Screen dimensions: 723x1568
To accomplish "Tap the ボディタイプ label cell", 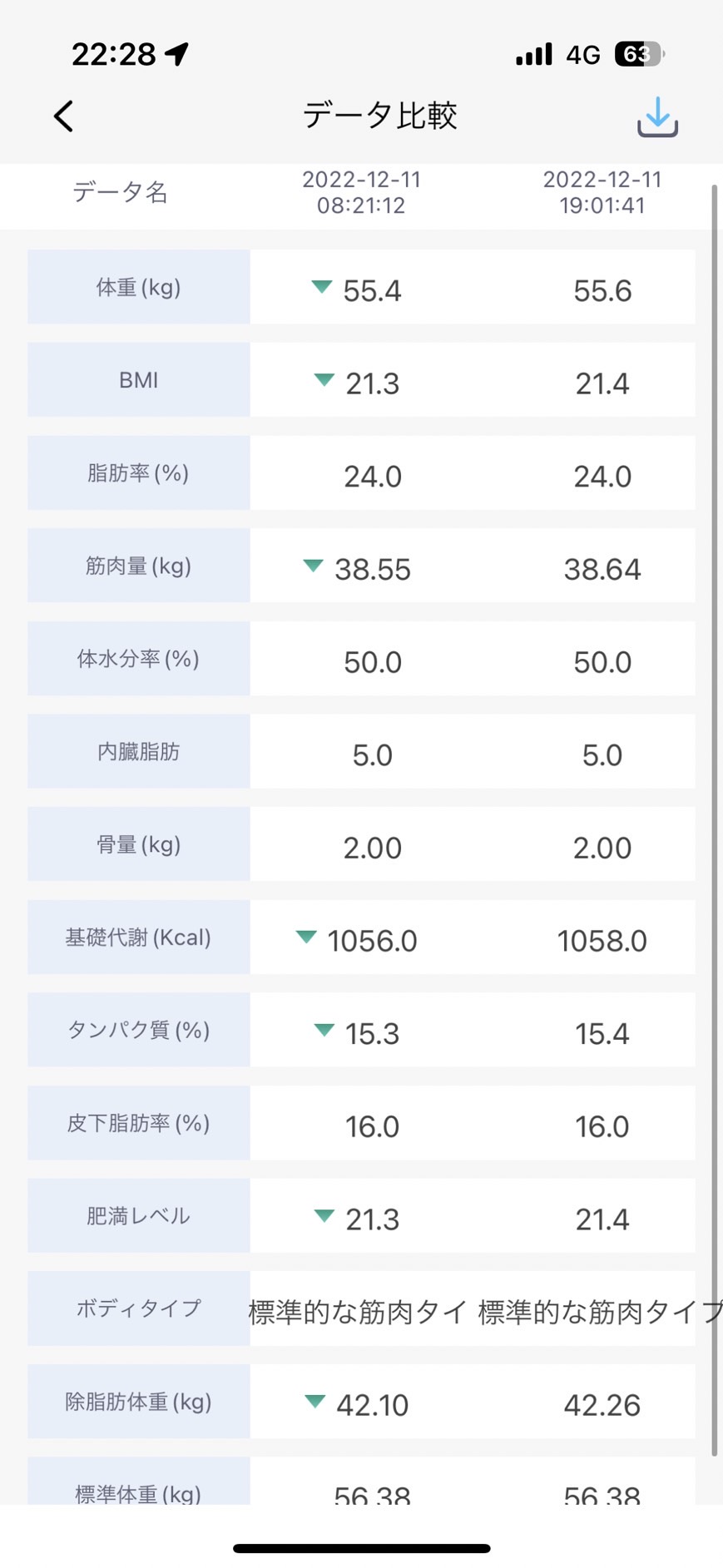I will 139,1308.
